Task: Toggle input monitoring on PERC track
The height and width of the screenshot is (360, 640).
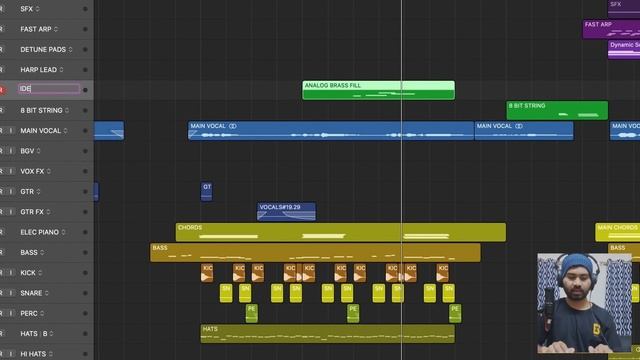Action: pyautogui.click(x=11, y=313)
